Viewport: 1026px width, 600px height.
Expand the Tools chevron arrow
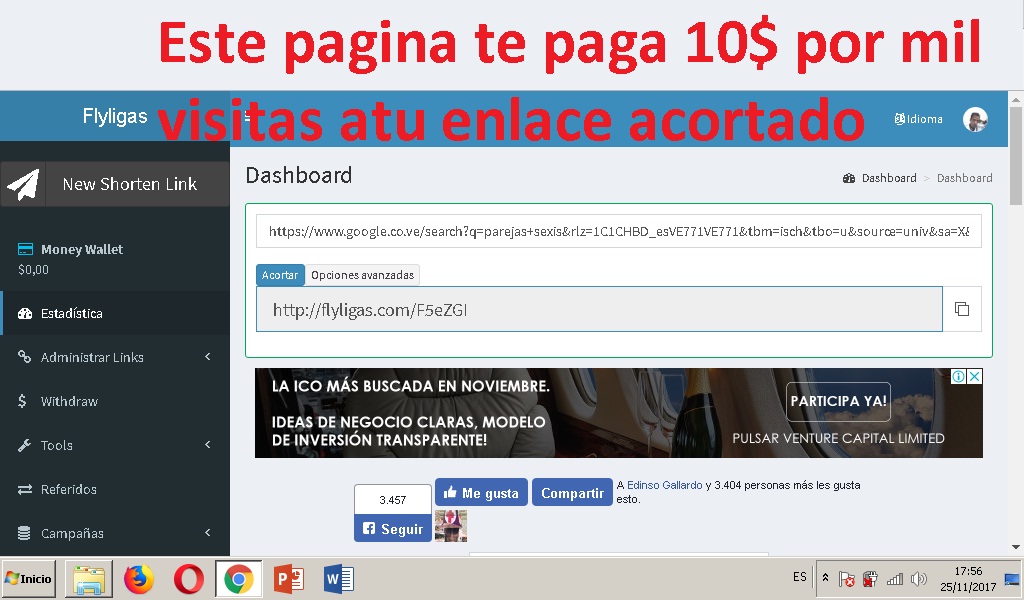point(207,445)
